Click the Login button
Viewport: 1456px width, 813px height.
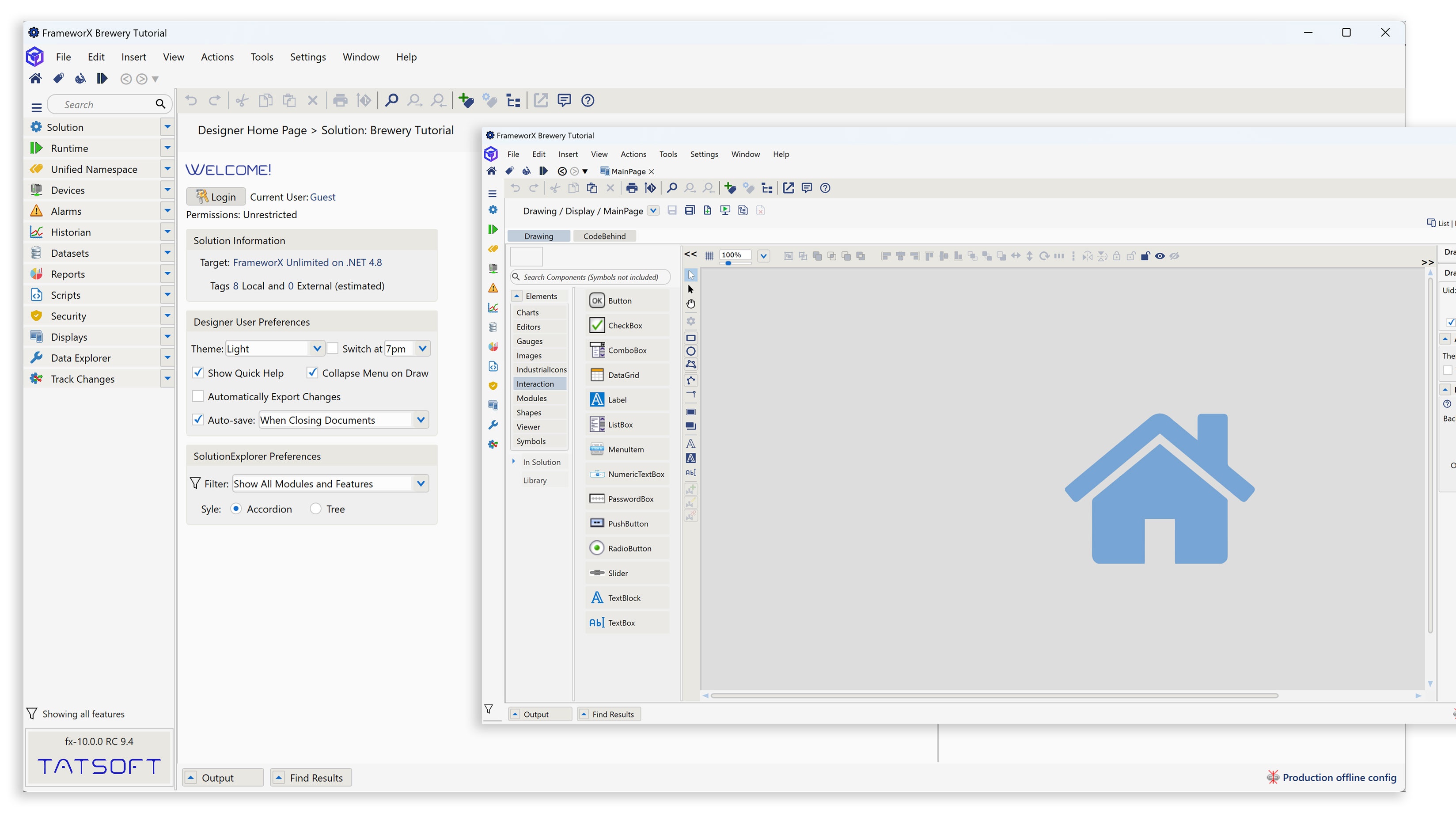coord(216,197)
